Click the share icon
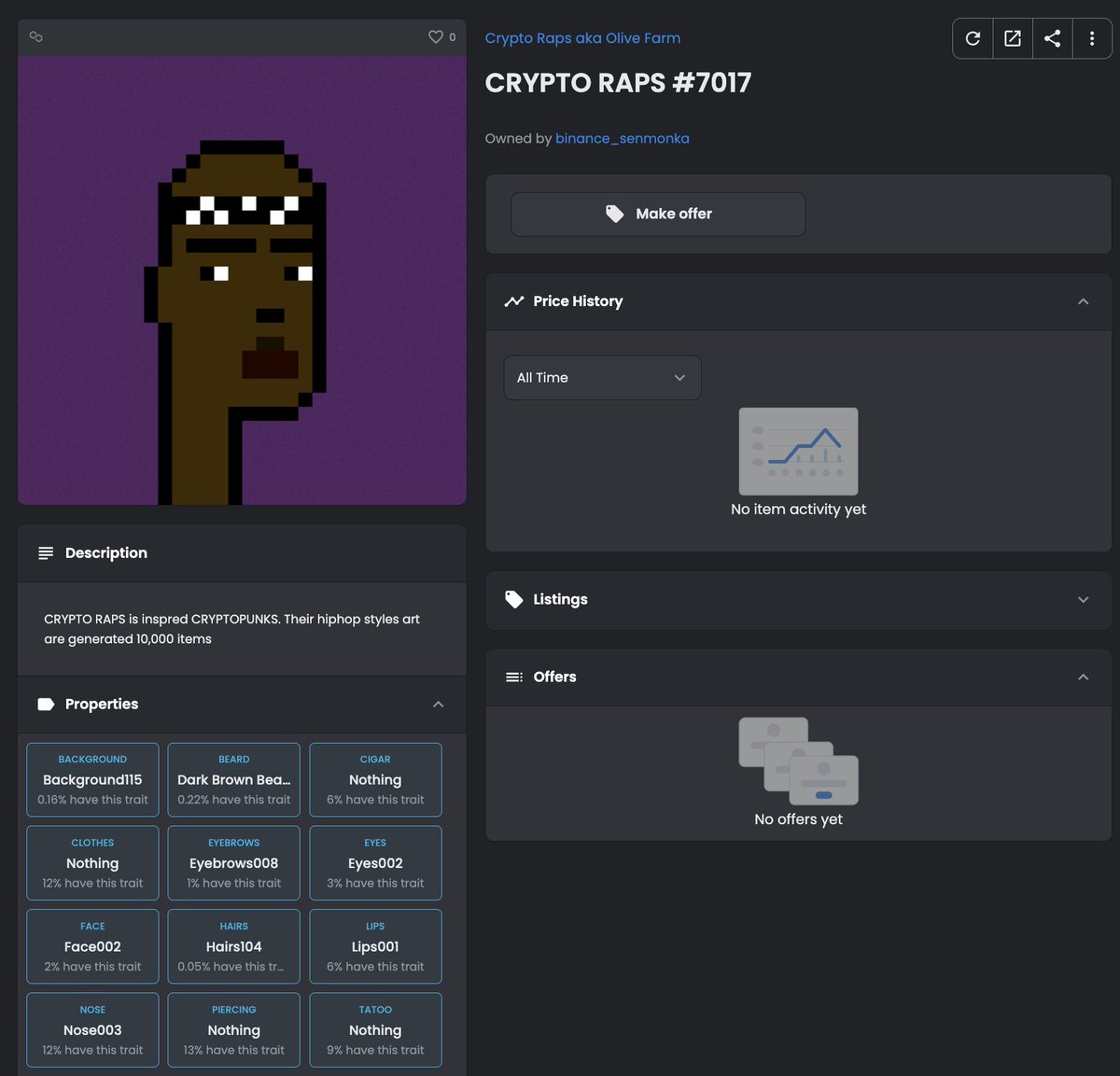This screenshot has height=1076, width=1120. point(1052,38)
